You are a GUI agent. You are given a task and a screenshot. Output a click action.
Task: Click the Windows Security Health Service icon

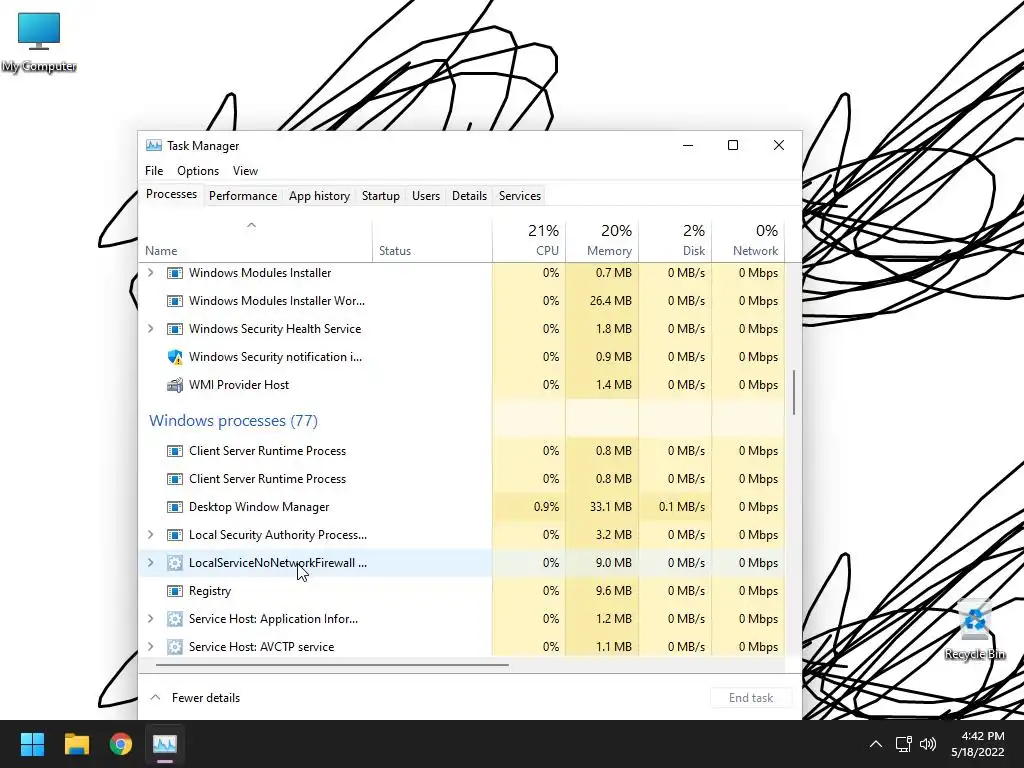click(x=174, y=329)
